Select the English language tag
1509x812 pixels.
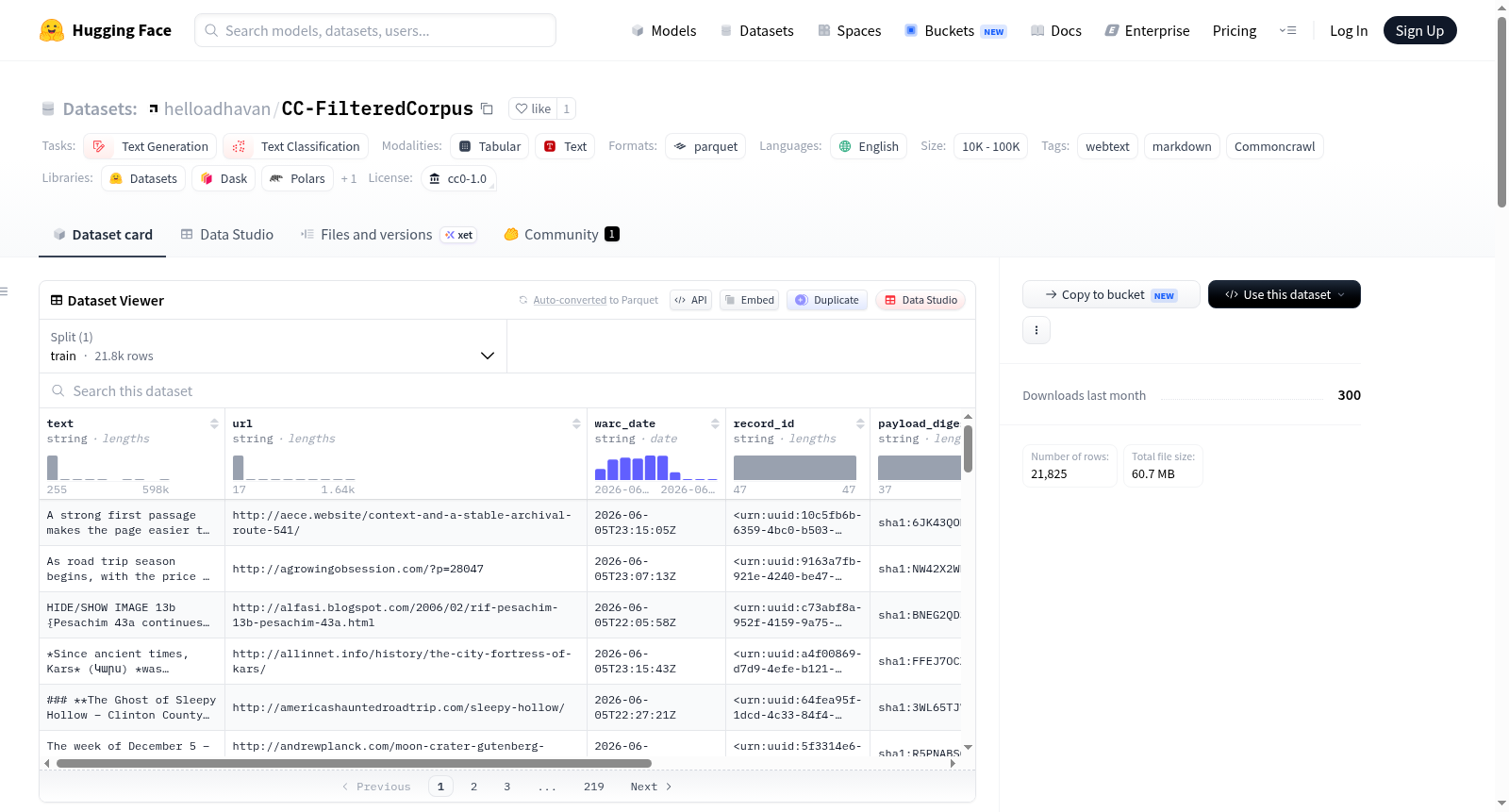[x=869, y=146]
